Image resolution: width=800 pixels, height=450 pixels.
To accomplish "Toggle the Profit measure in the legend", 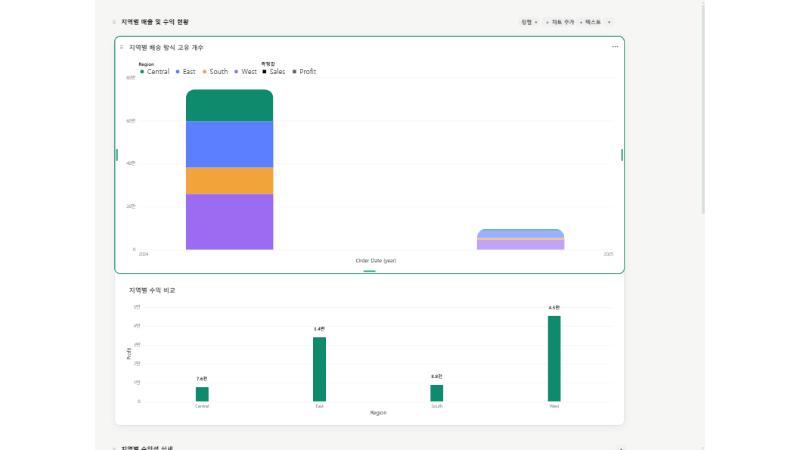I will tap(304, 71).
